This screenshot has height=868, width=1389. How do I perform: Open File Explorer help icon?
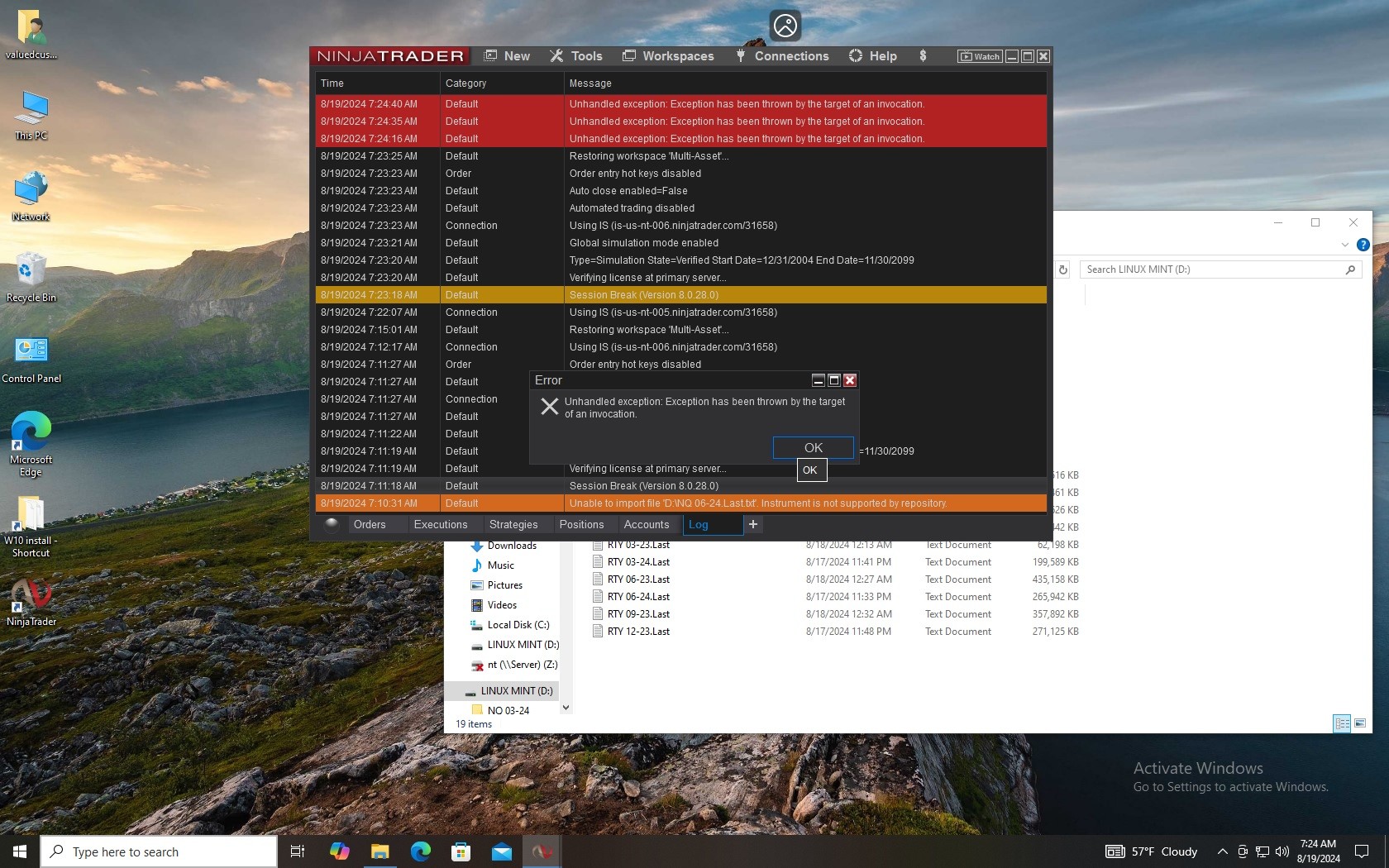[x=1363, y=245]
